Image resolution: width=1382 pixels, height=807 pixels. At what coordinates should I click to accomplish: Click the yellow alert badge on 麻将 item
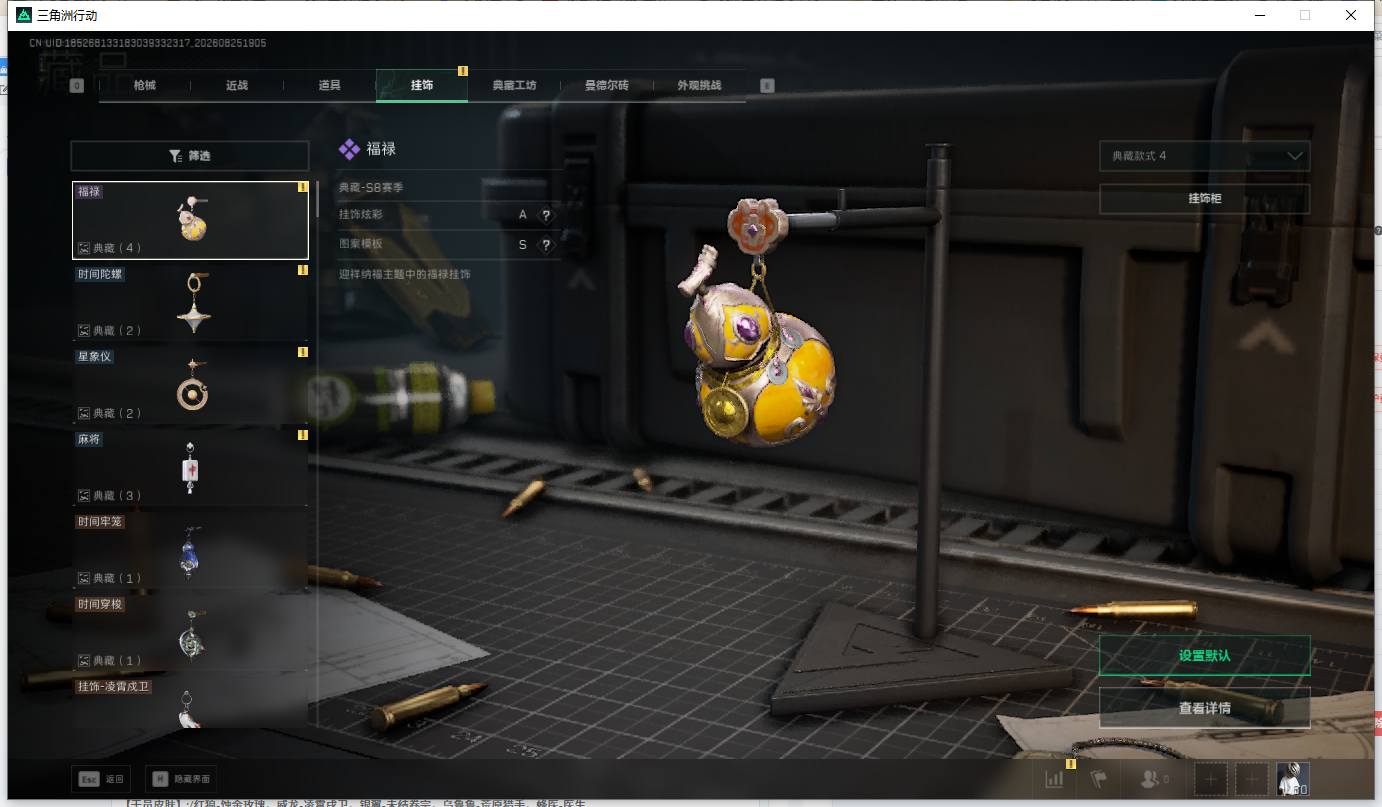tap(302, 435)
